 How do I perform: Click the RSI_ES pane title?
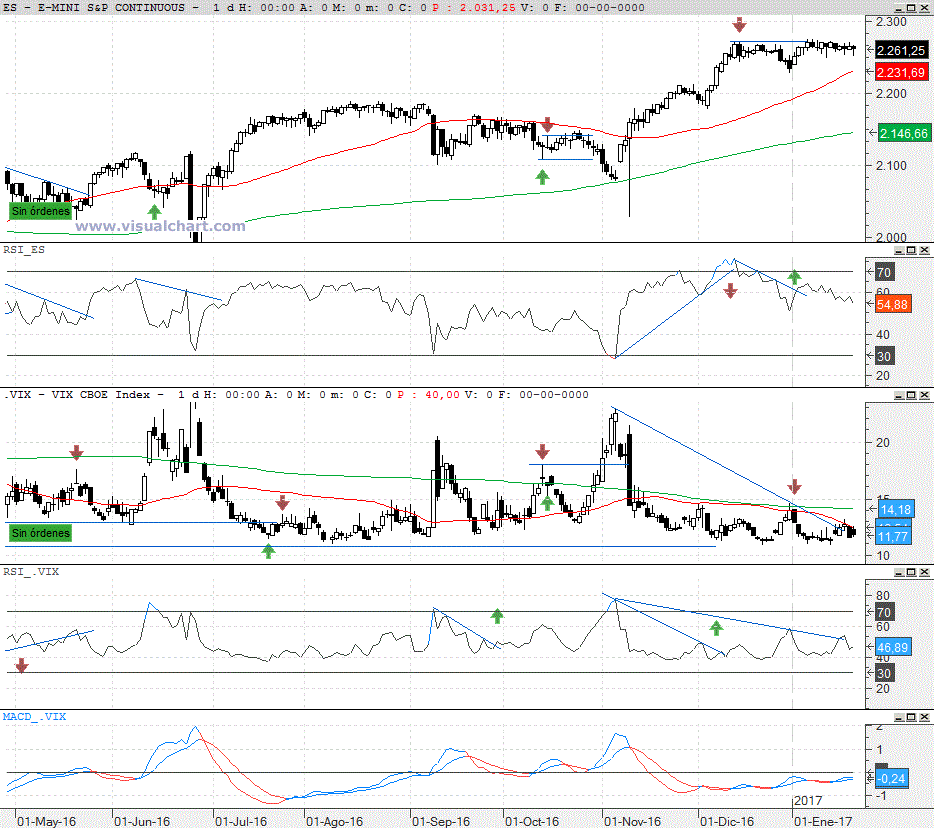pyautogui.click(x=24, y=250)
